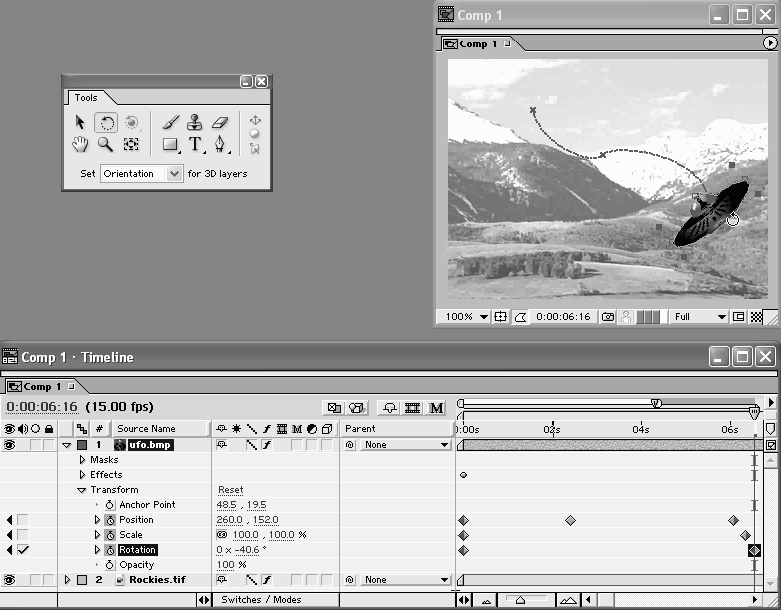Open the Full resolution dropdown
Screen dimensions: 781x610
tap(700, 317)
